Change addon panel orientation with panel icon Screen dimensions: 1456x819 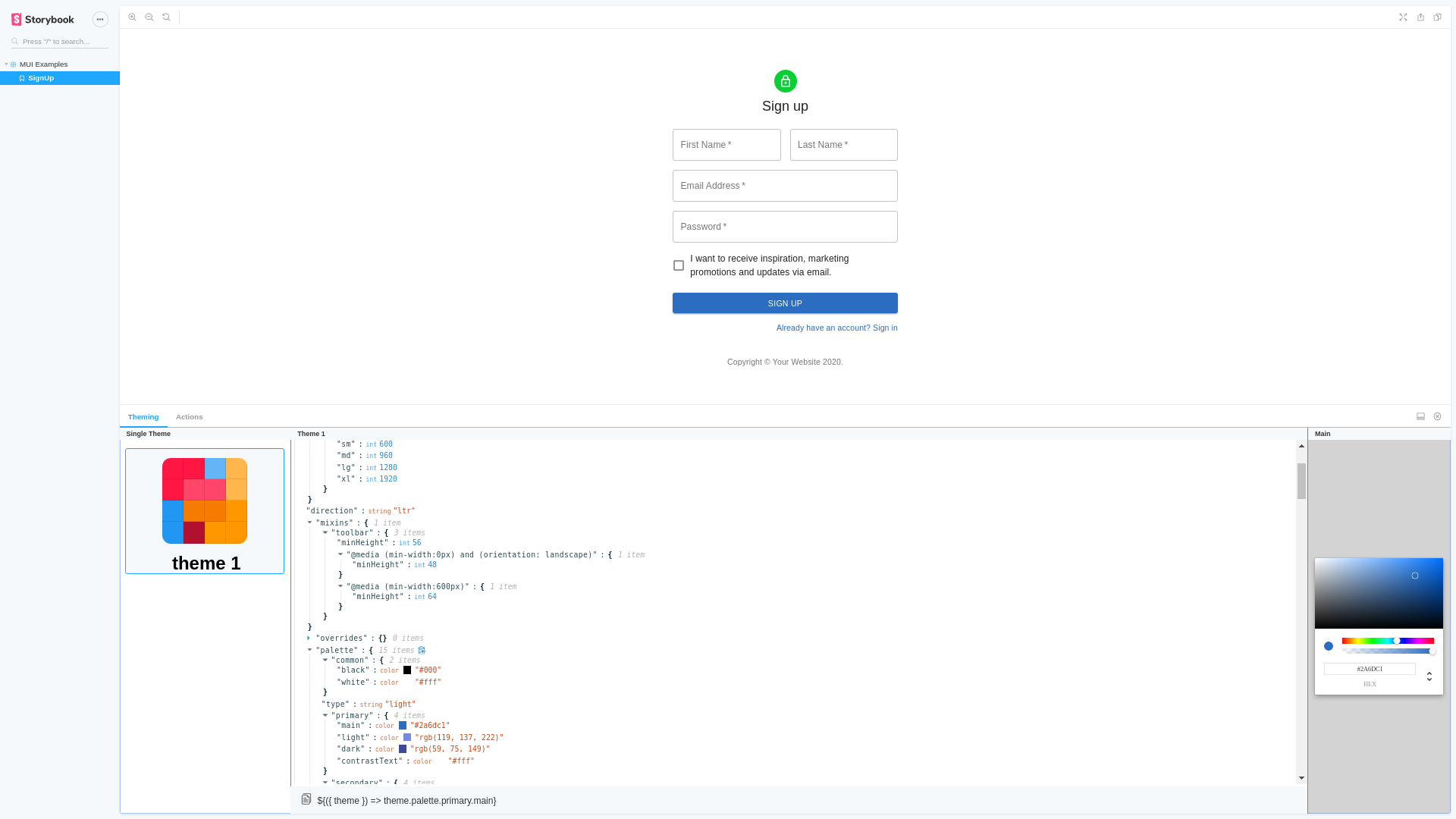tap(1420, 416)
